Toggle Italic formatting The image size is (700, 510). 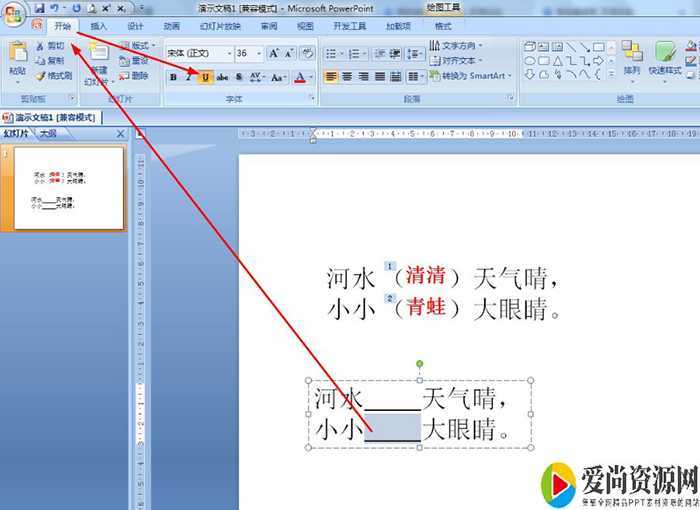click(x=189, y=77)
